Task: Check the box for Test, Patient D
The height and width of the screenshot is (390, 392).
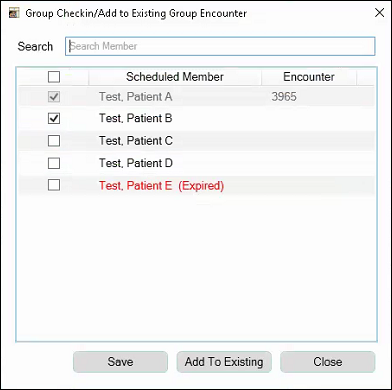Action: (54, 163)
